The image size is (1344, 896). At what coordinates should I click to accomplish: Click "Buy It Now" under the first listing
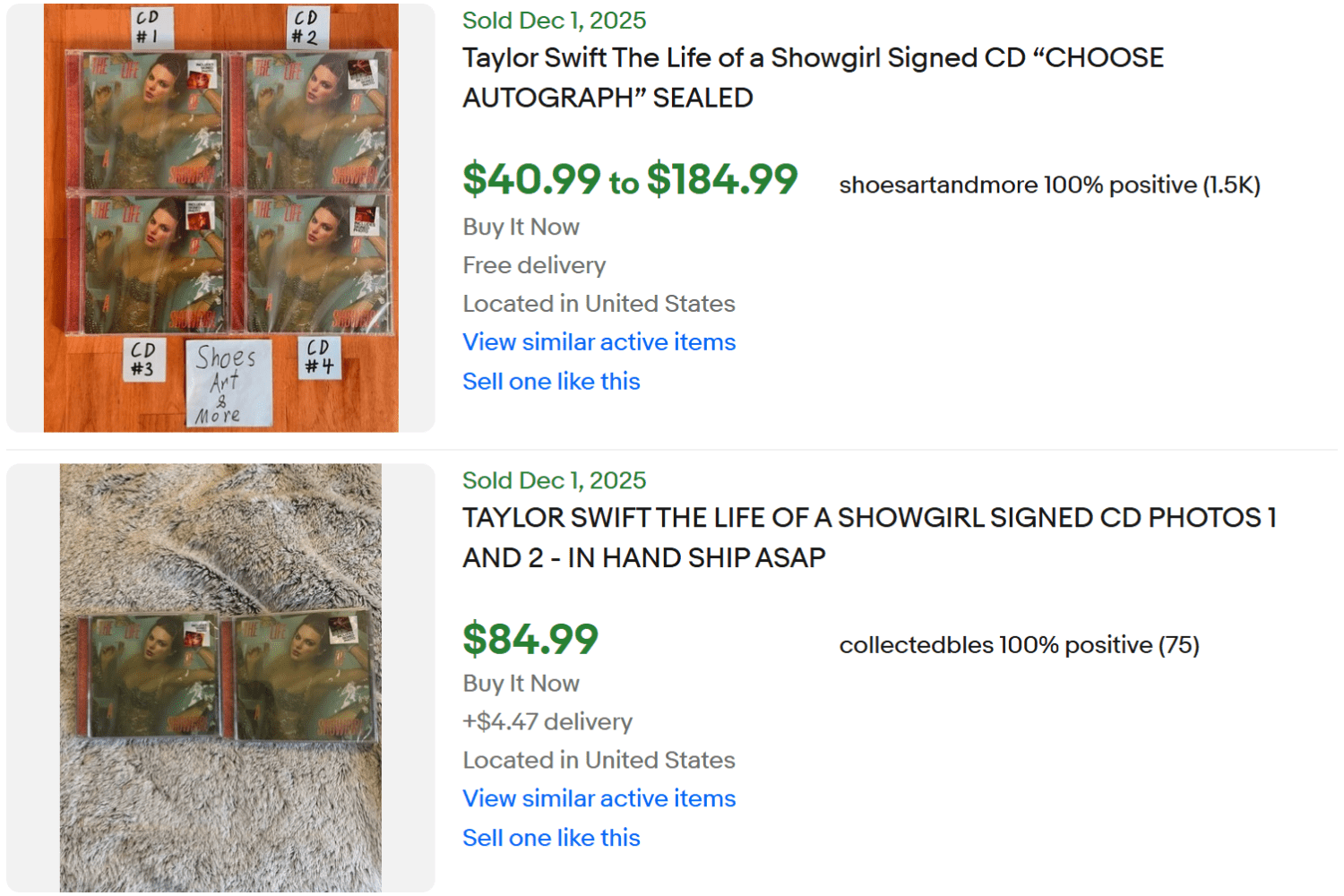click(x=520, y=227)
